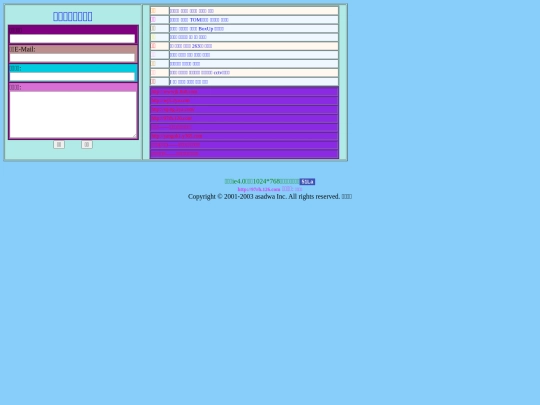This screenshot has width=540, height=405.
Task: Open the yangzhi y365.com link in purple list
Action: point(177,136)
